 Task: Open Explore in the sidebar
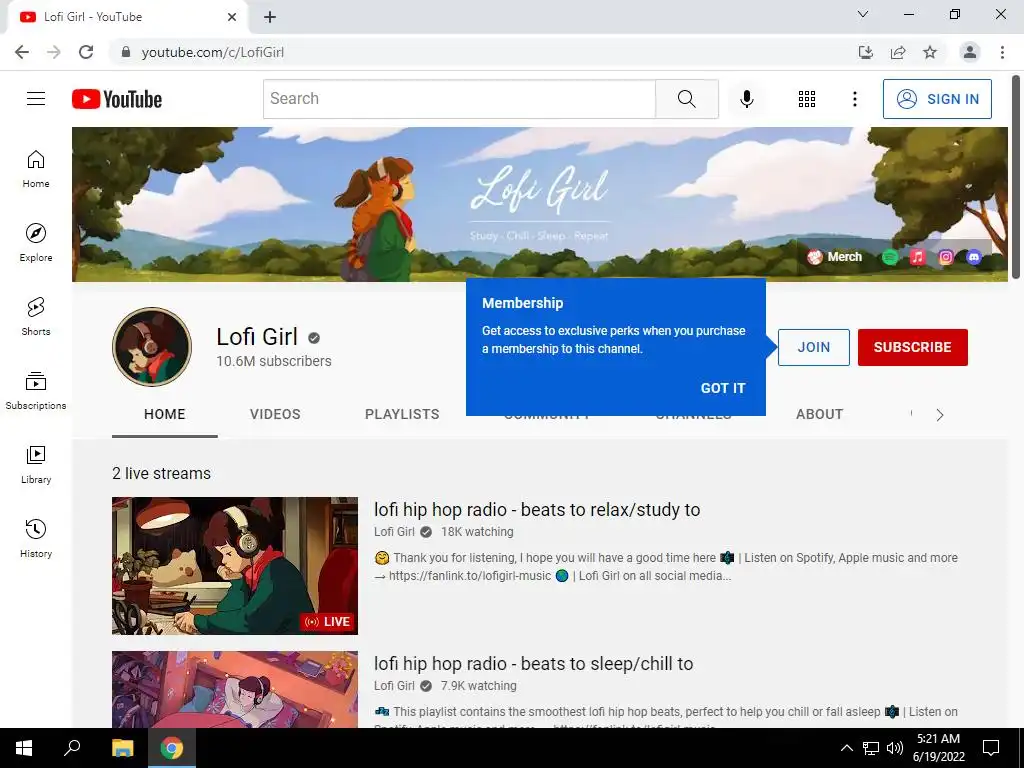pyautogui.click(x=36, y=243)
